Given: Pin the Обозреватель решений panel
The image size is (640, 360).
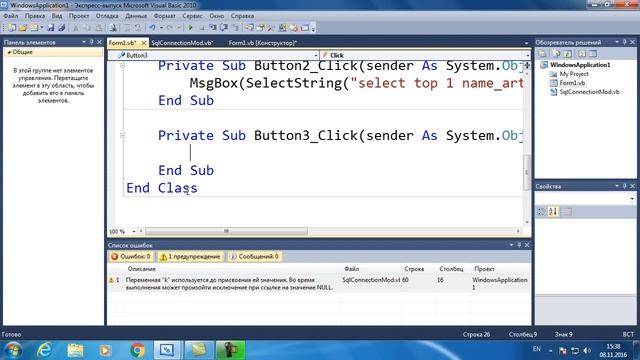Looking at the screenshot, I should (x=624, y=42).
